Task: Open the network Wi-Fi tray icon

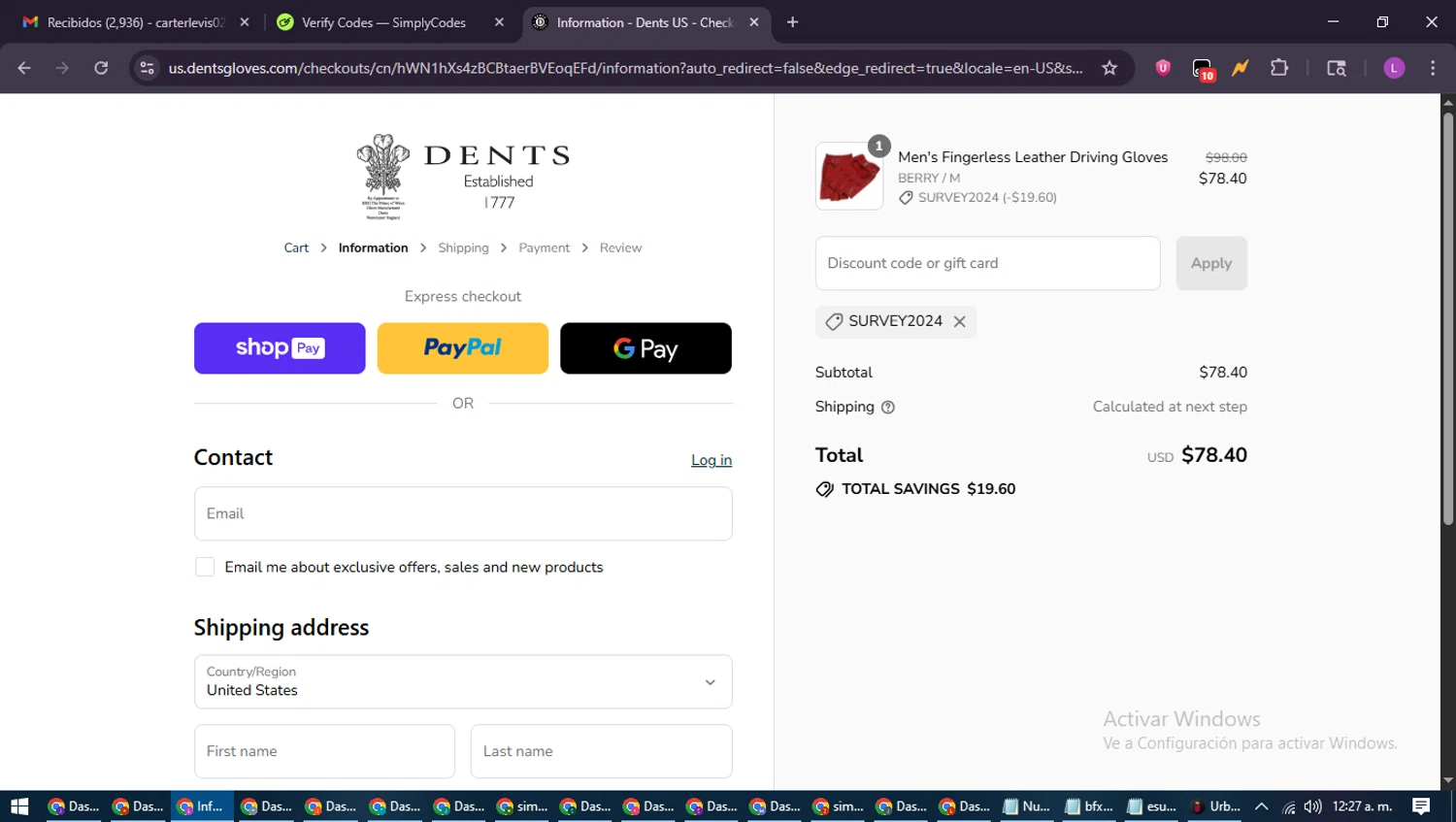Action: point(1288,806)
